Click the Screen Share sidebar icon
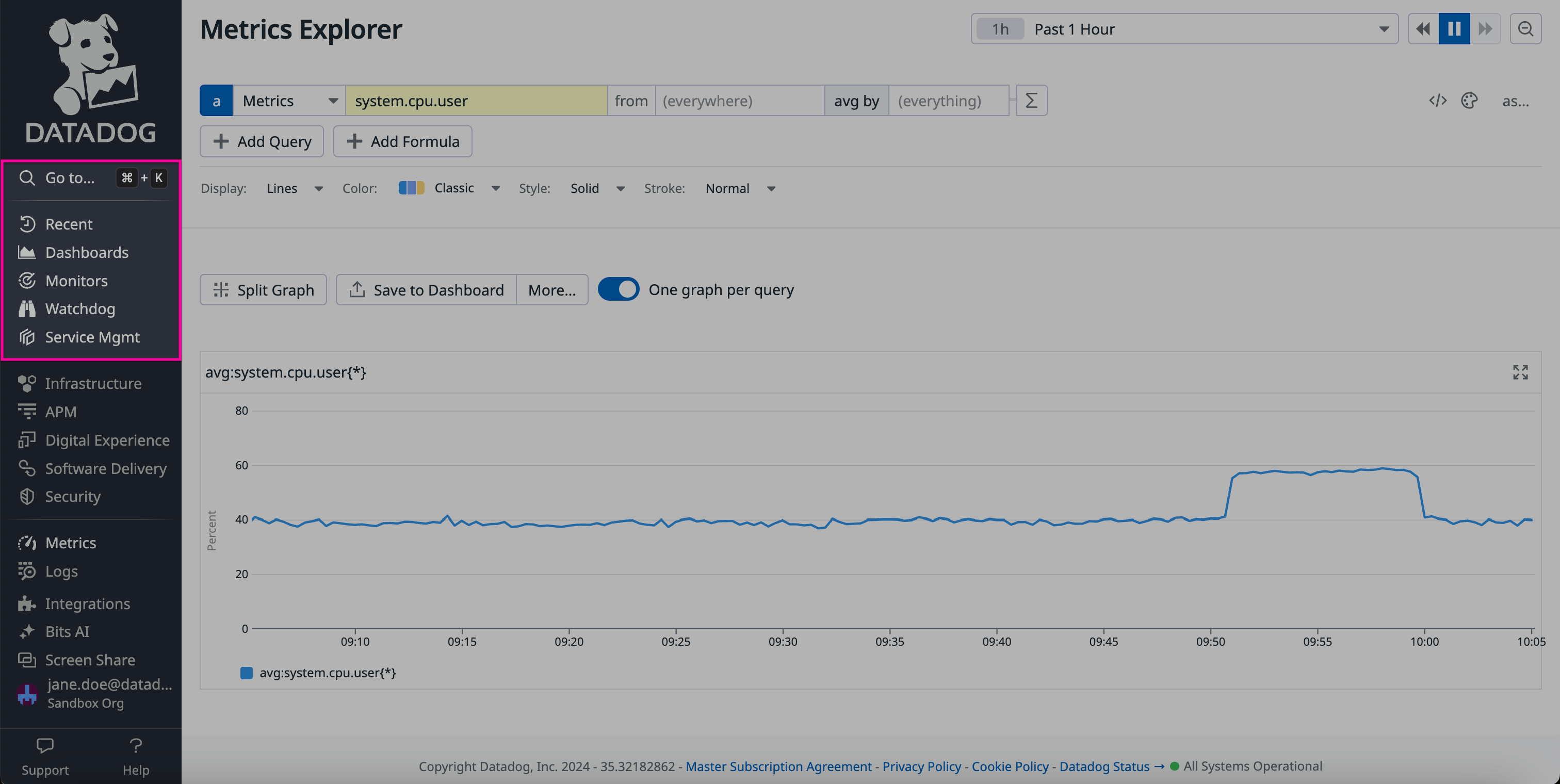This screenshot has height=784, width=1560. [x=28, y=660]
